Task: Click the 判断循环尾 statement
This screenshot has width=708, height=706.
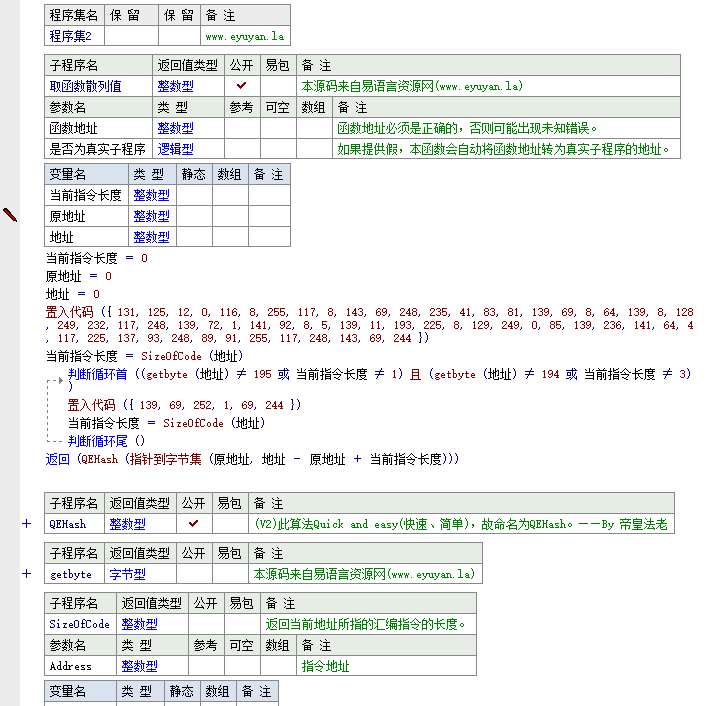Action: coord(98,441)
